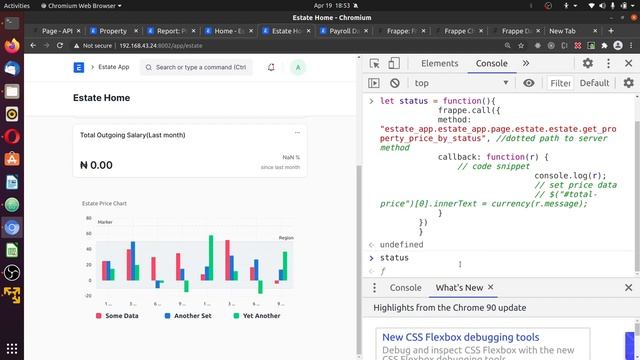Open the Estate App breadcrumb link
640x360 pixels.
pyautogui.click(x=113, y=67)
